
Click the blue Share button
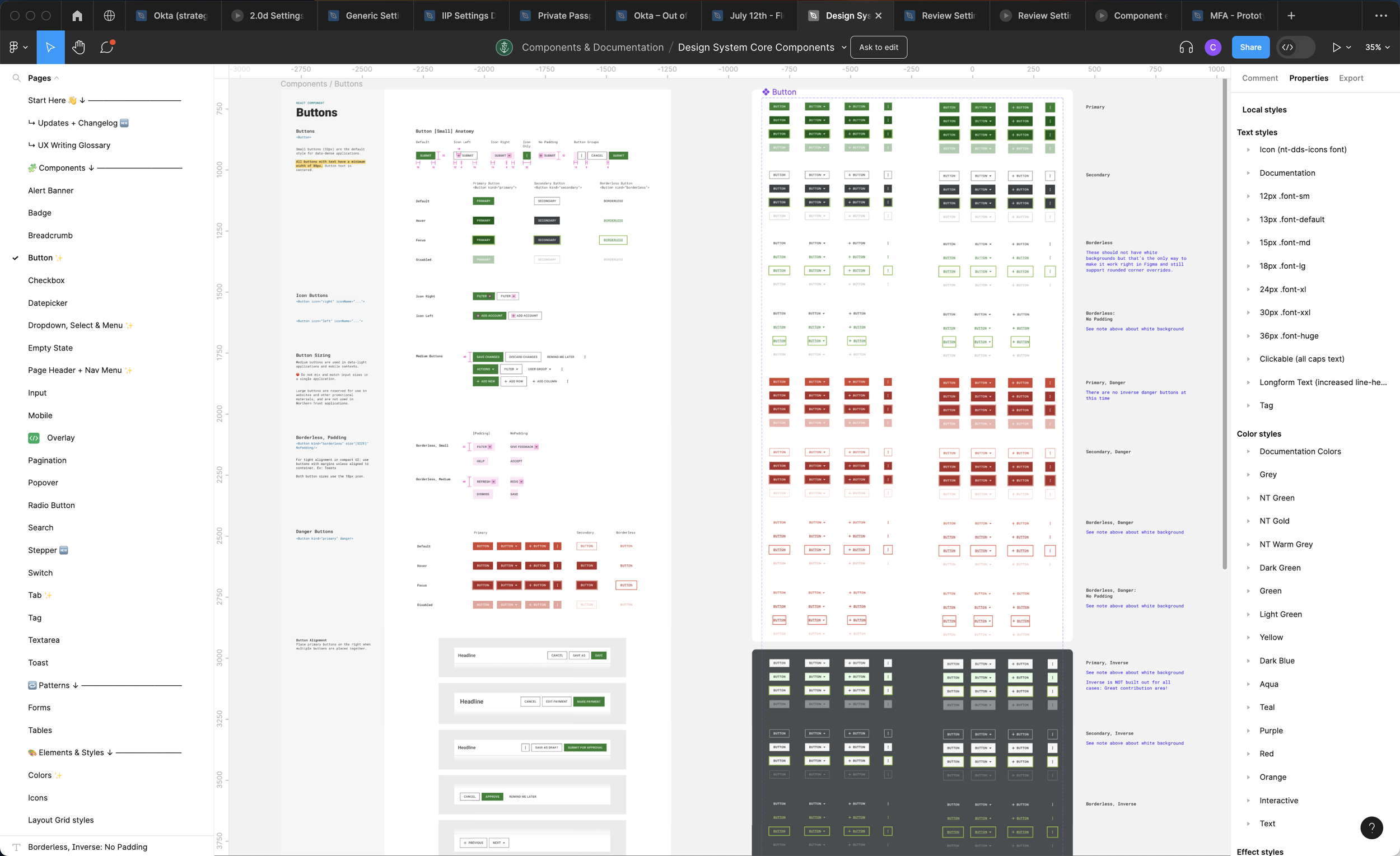click(x=1250, y=47)
